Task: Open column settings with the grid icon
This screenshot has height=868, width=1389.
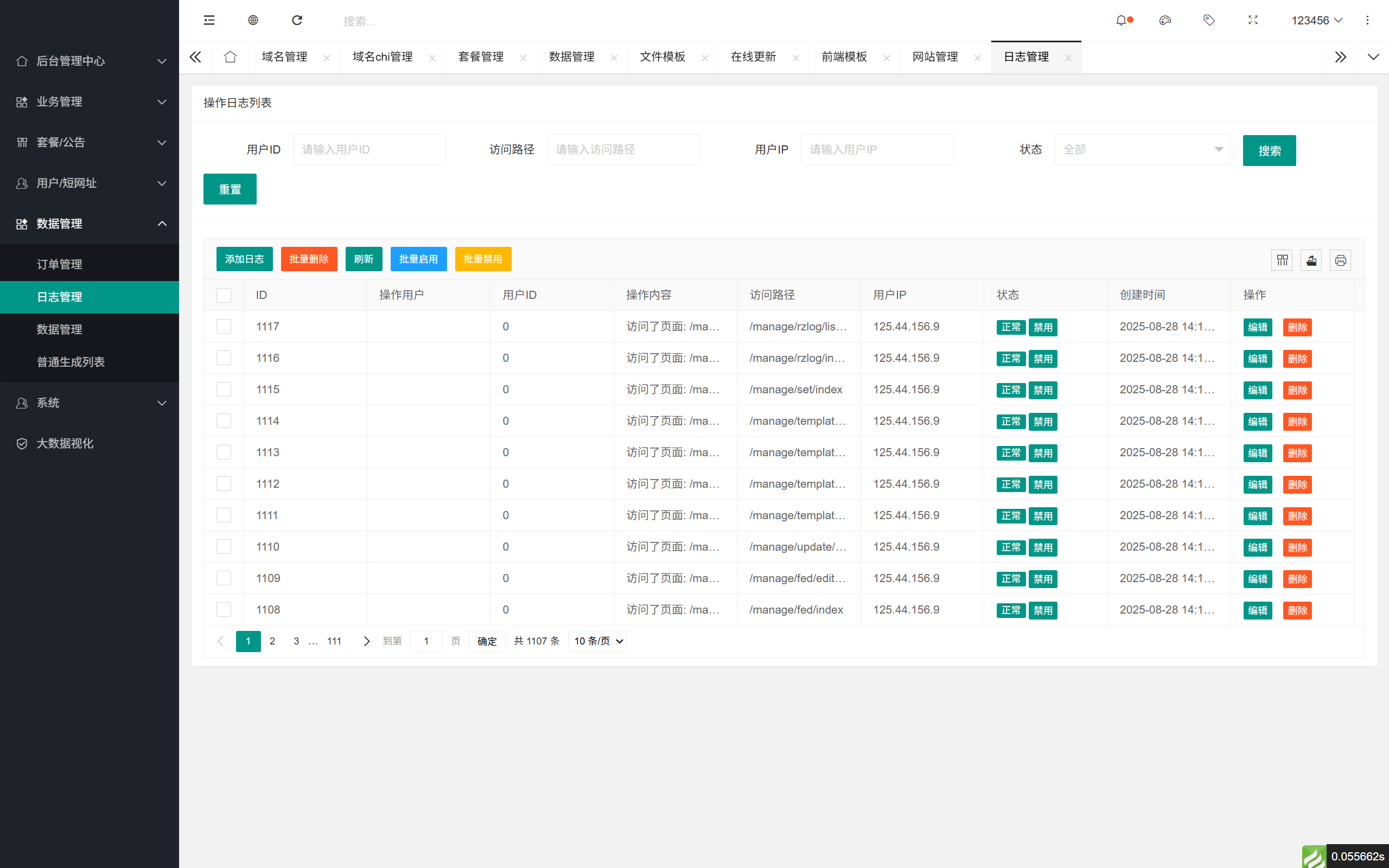Action: [x=1282, y=259]
